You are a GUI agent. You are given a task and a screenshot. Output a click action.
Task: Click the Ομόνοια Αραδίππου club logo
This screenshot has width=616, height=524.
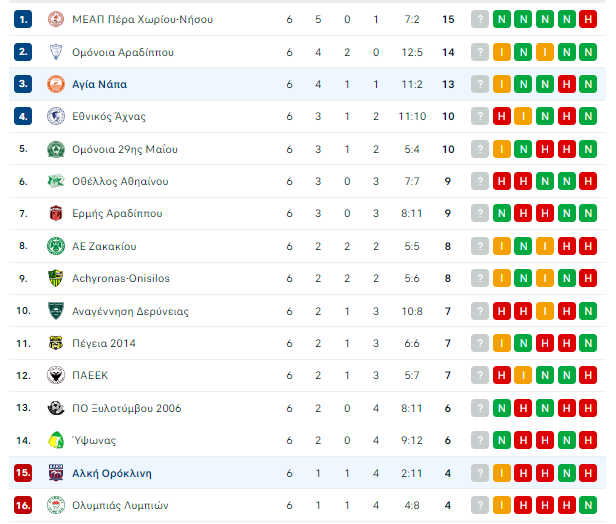[x=56, y=52]
